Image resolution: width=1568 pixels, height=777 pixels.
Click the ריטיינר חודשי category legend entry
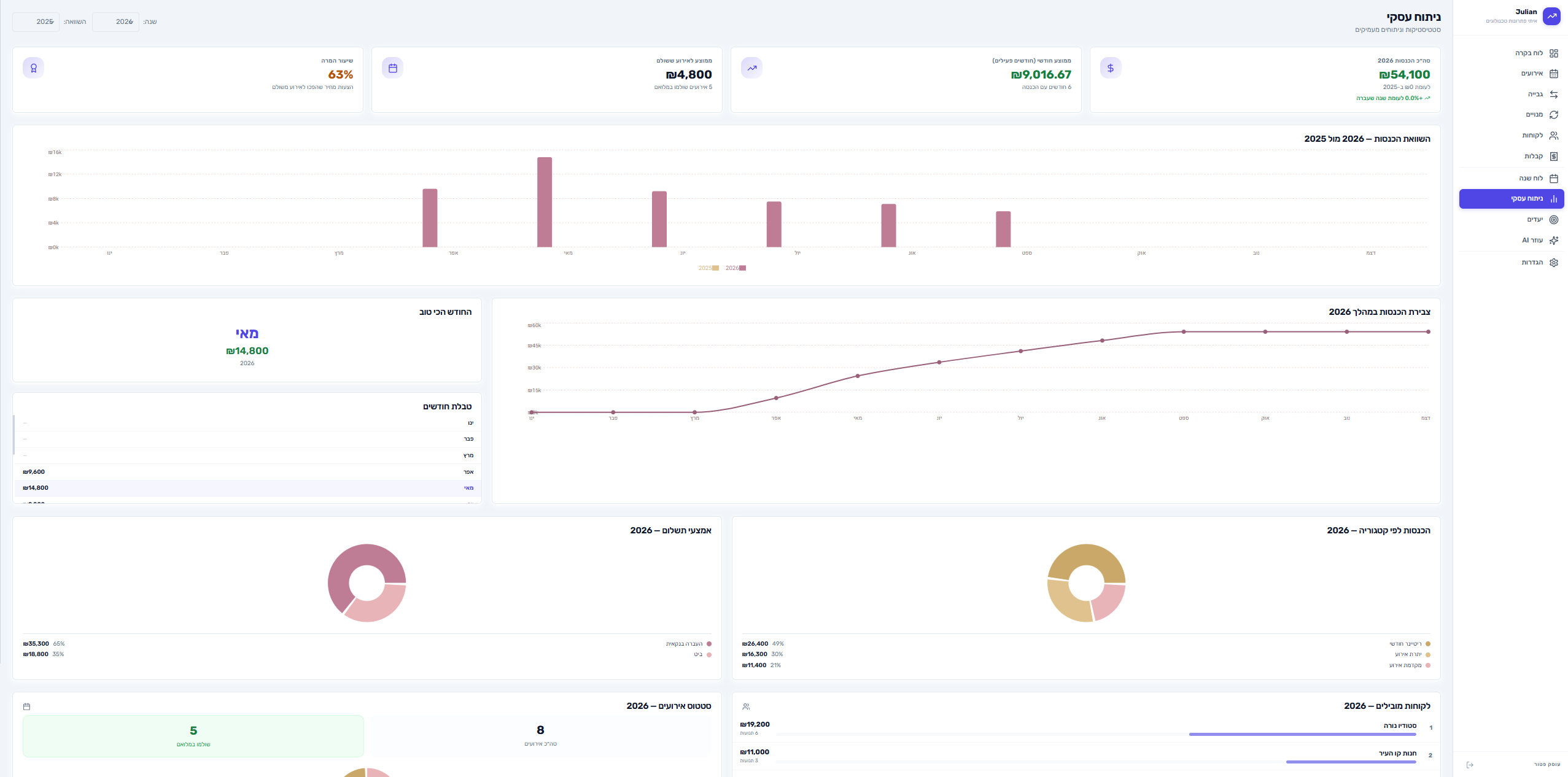coord(1410,644)
